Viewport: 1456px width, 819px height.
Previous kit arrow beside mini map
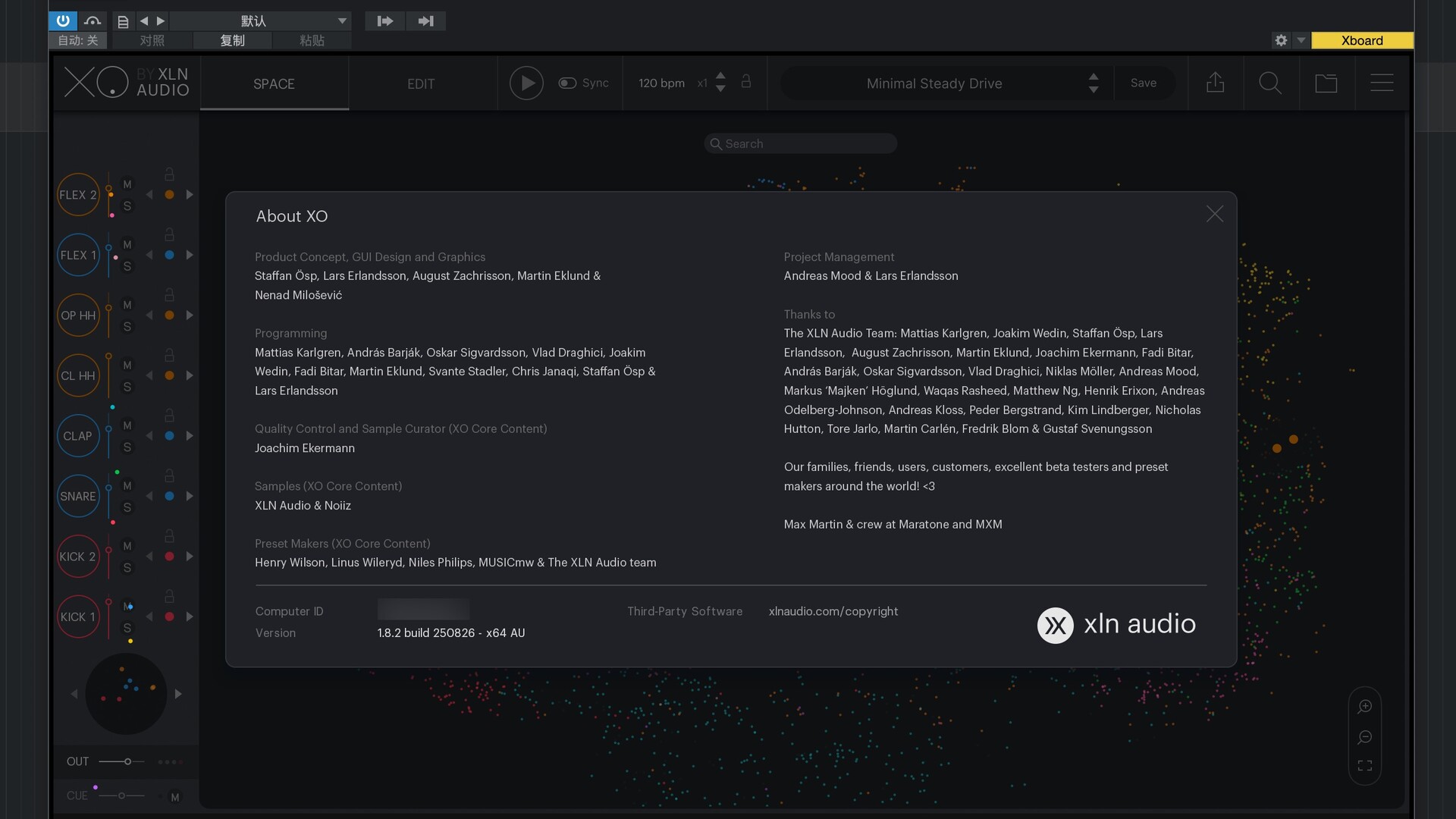click(74, 694)
